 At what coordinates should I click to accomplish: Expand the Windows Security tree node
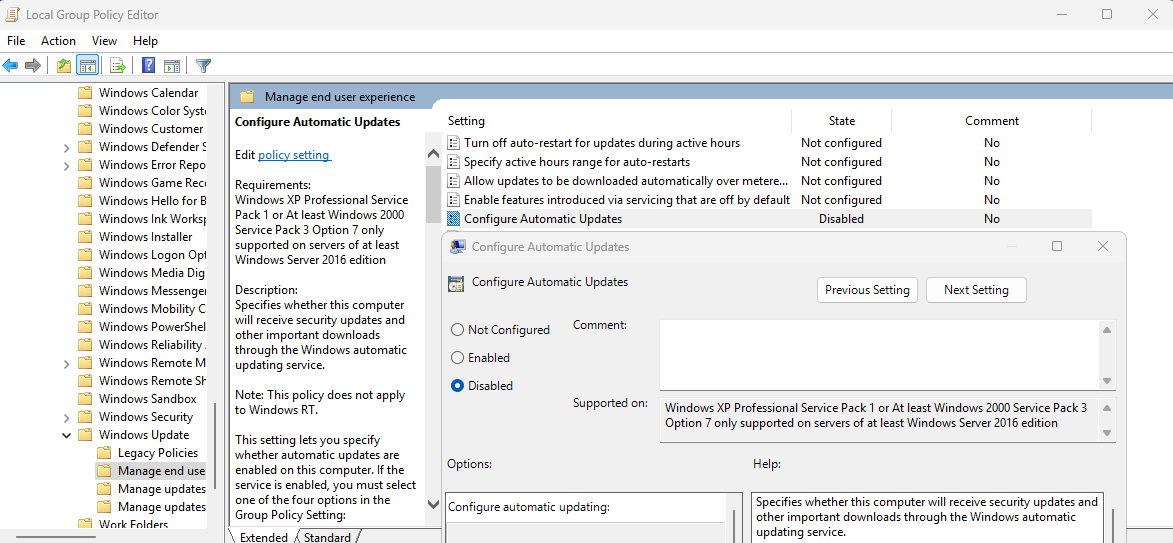(x=67, y=417)
